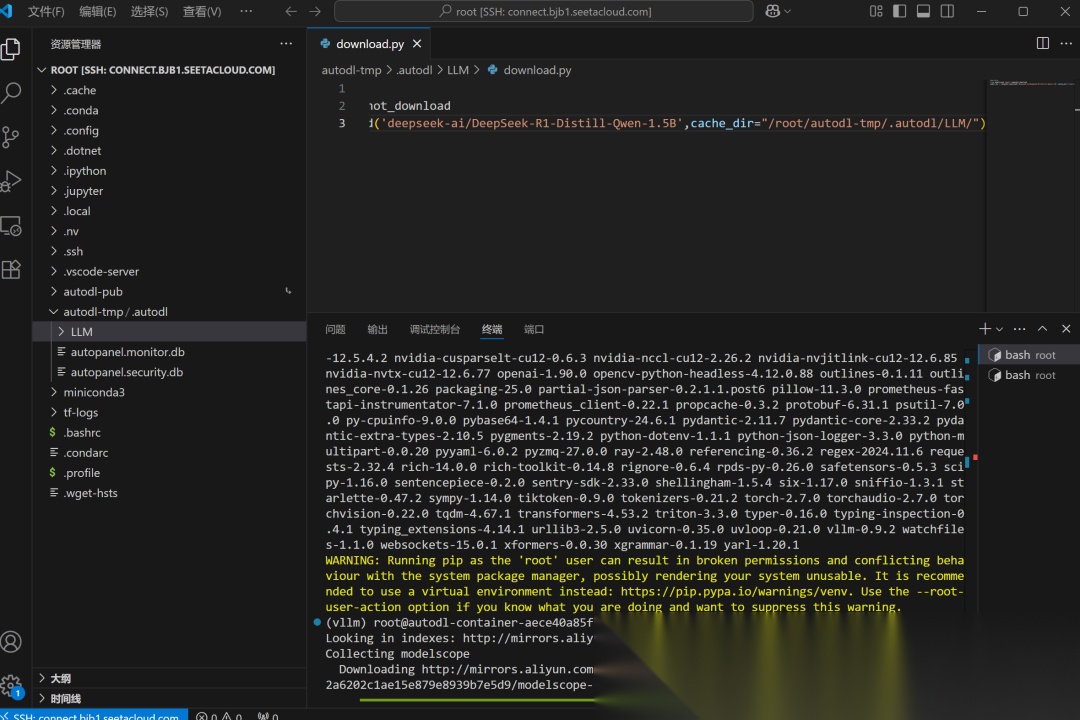Select the second bash root terminal
This screenshot has width=1080, height=720.
coord(1029,375)
